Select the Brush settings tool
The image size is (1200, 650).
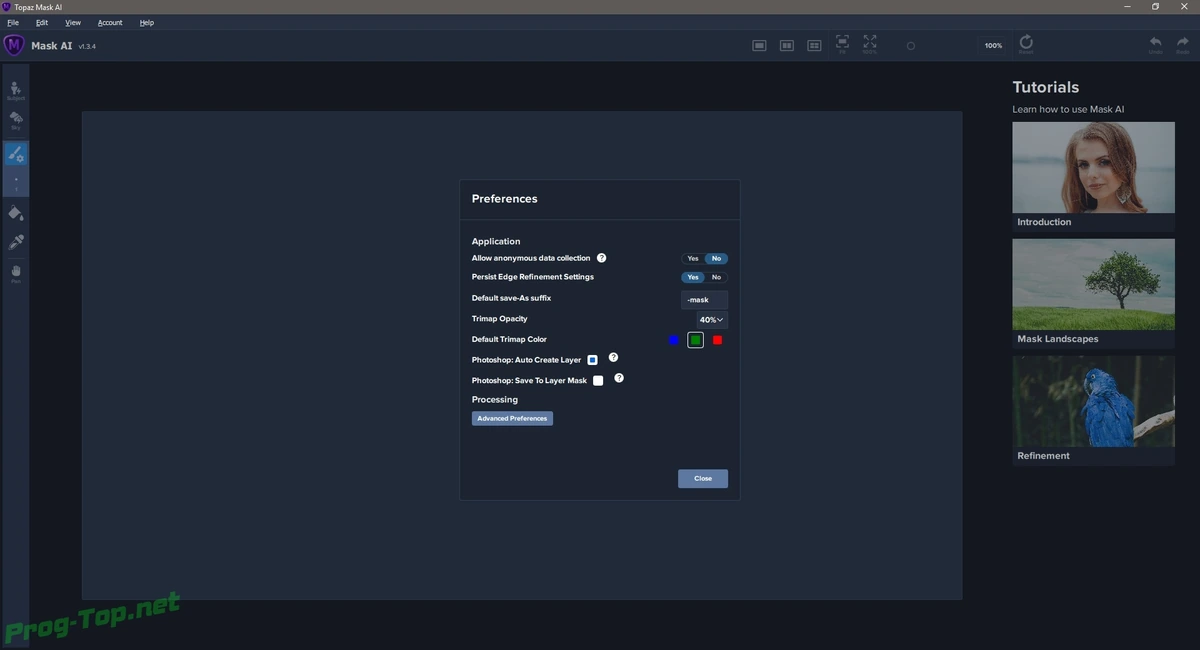pos(16,154)
